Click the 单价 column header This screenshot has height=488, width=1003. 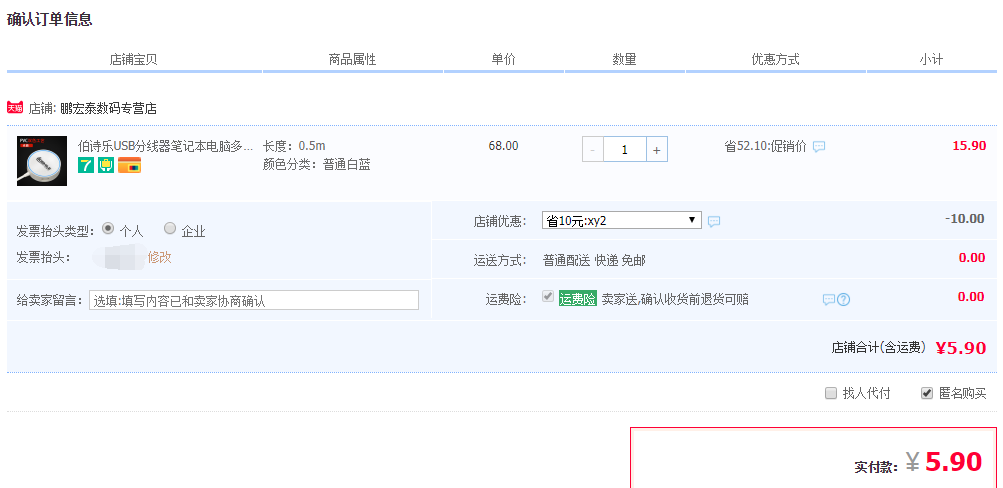(503, 59)
